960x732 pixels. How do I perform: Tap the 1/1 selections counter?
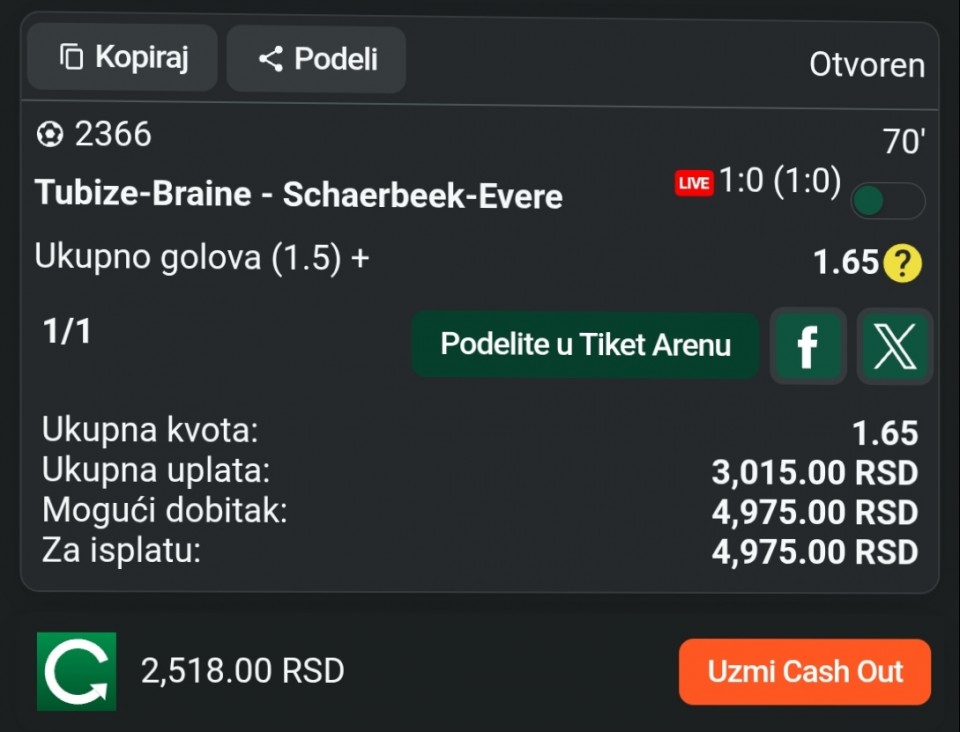pyautogui.click(x=67, y=332)
